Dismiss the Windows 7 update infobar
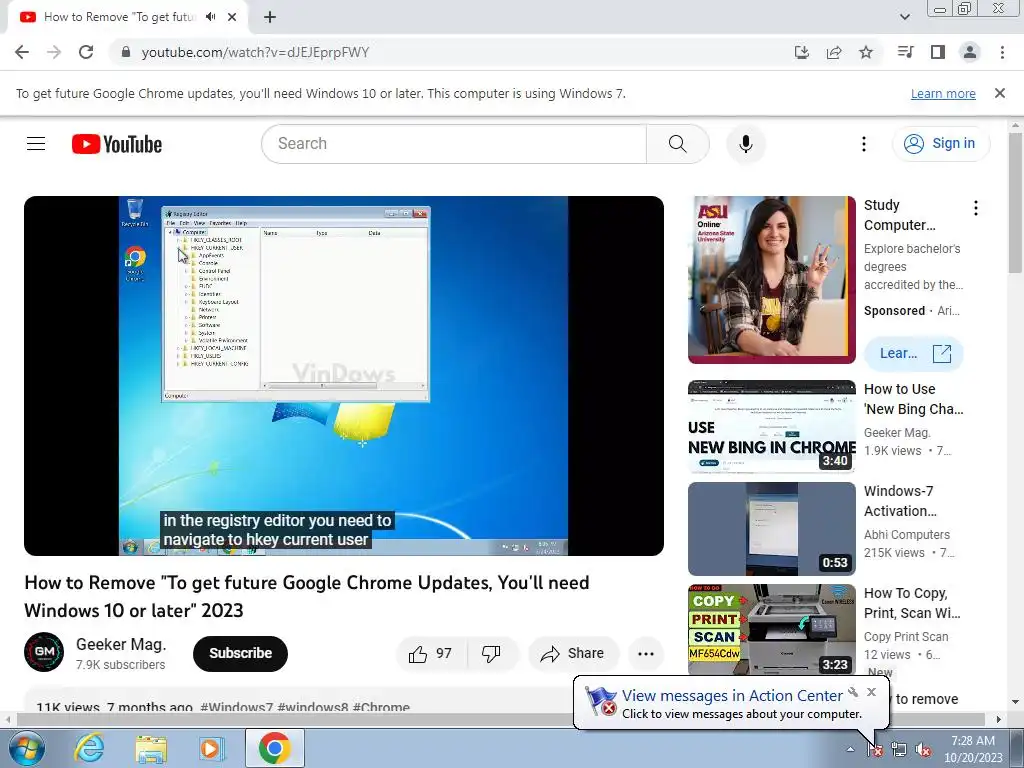 point(999,93)
